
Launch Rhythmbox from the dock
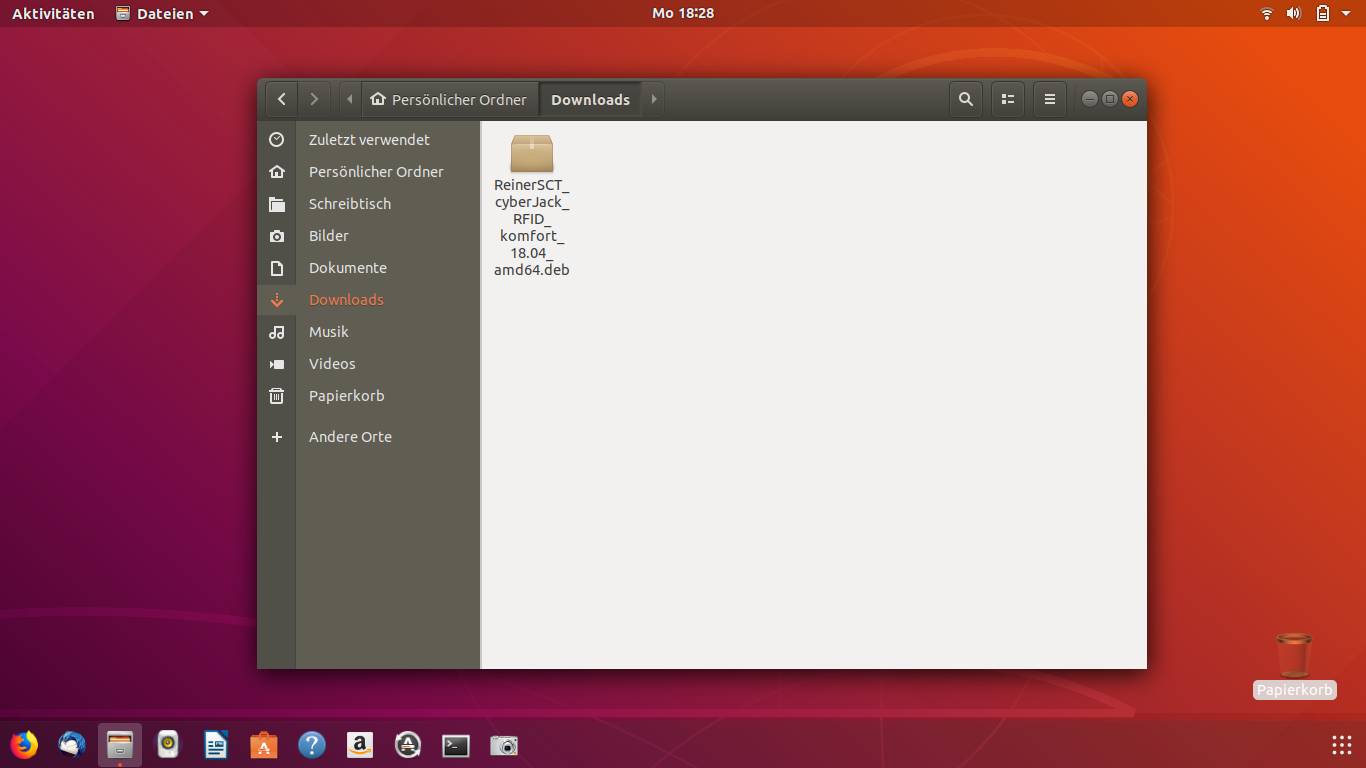[x=168, y=745]
